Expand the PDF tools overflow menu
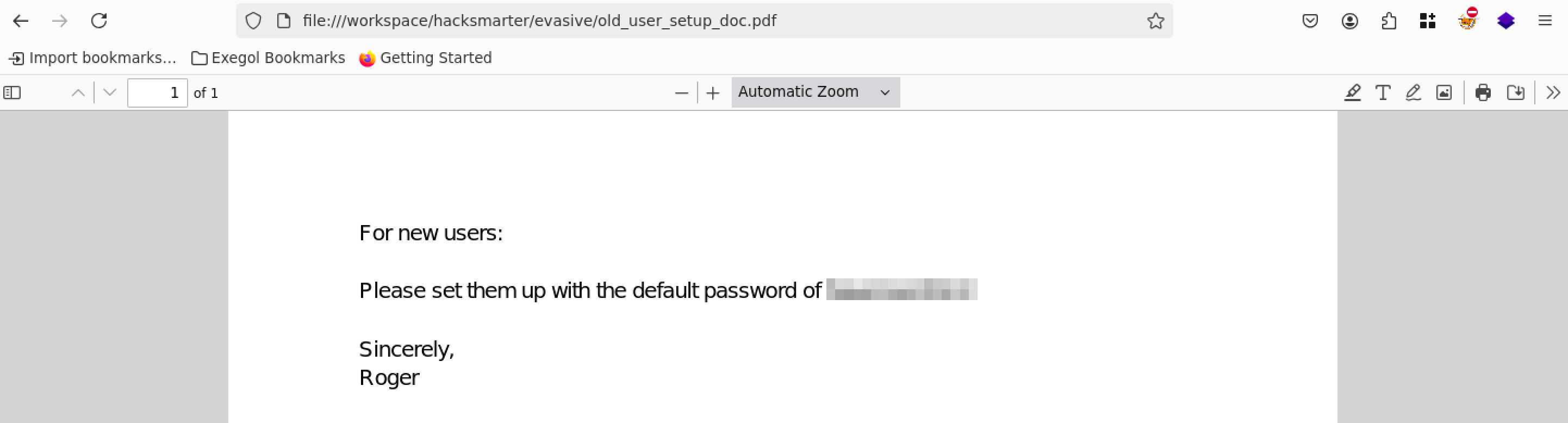This screenshot has width=1568, height=423. tap(1553, 92)
